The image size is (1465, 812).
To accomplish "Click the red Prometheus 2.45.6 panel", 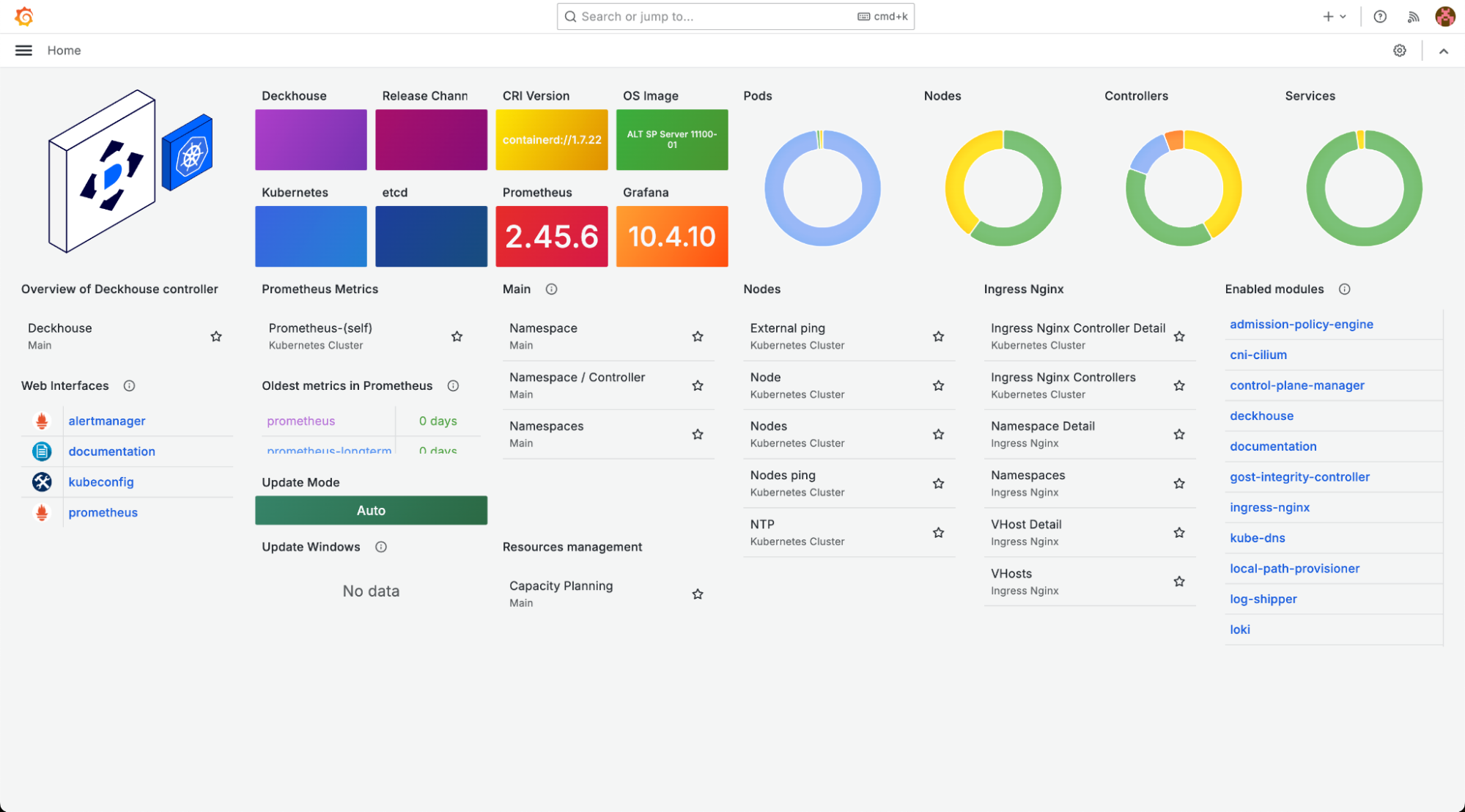I will click(551, 236).
